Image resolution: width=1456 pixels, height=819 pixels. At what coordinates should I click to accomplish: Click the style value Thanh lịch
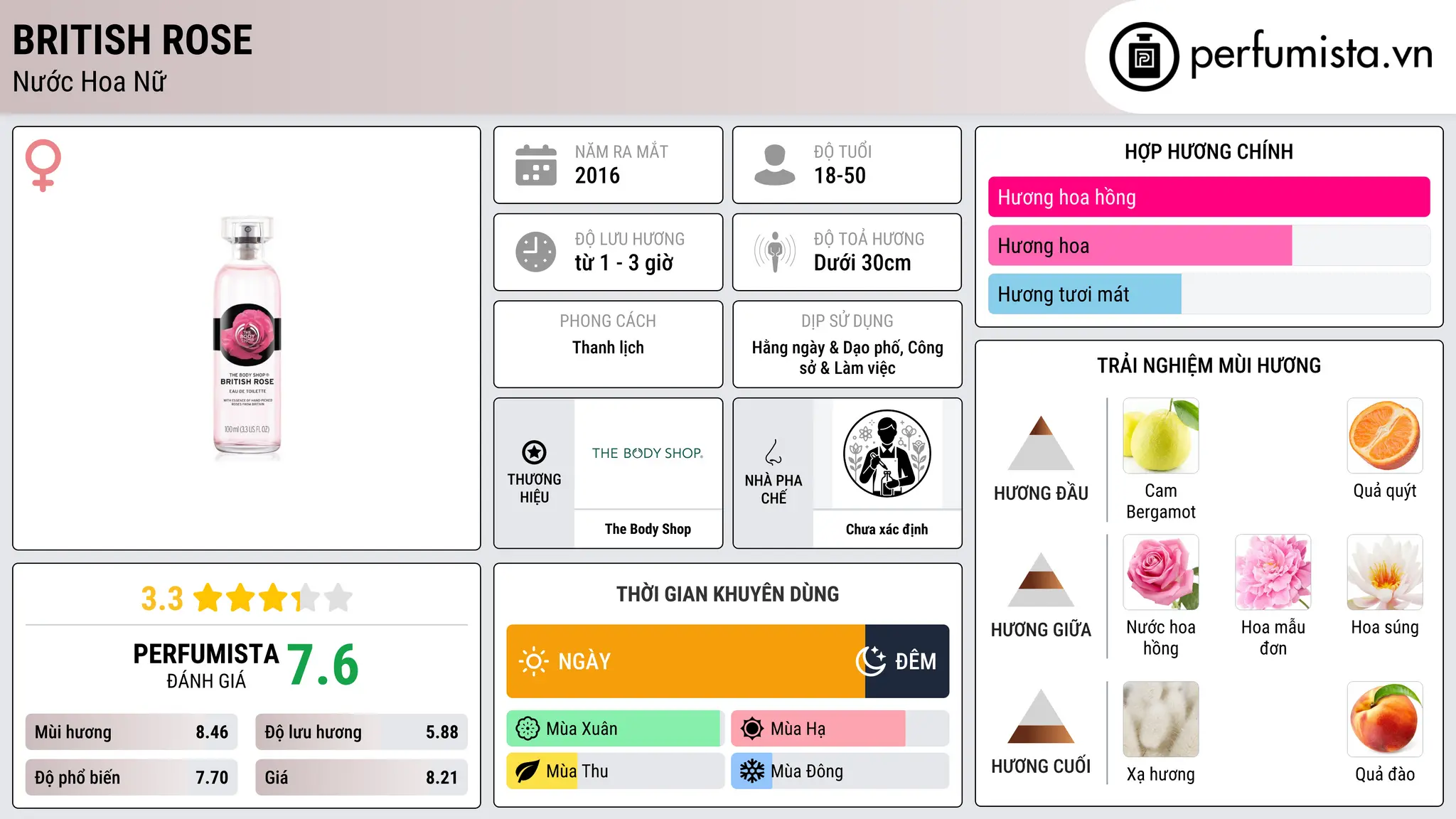pyautogui.click(x=608, y=348)
